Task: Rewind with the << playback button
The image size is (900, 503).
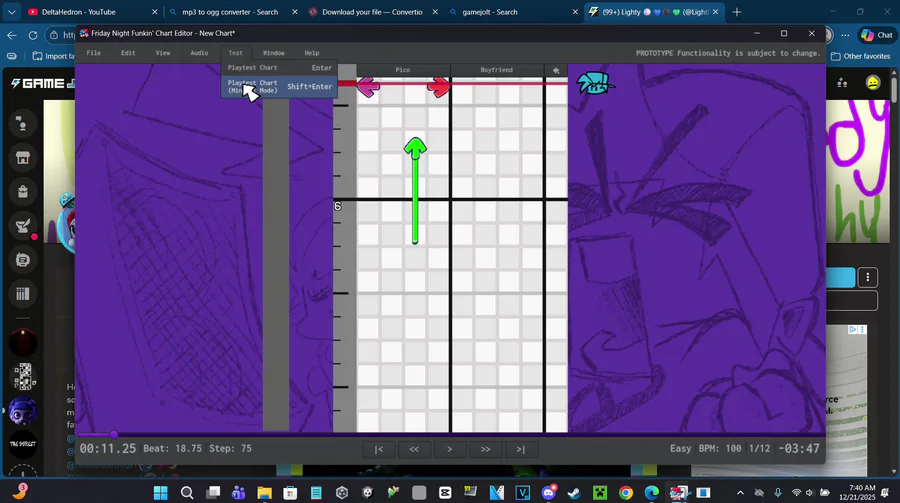Action: point(414,449)
